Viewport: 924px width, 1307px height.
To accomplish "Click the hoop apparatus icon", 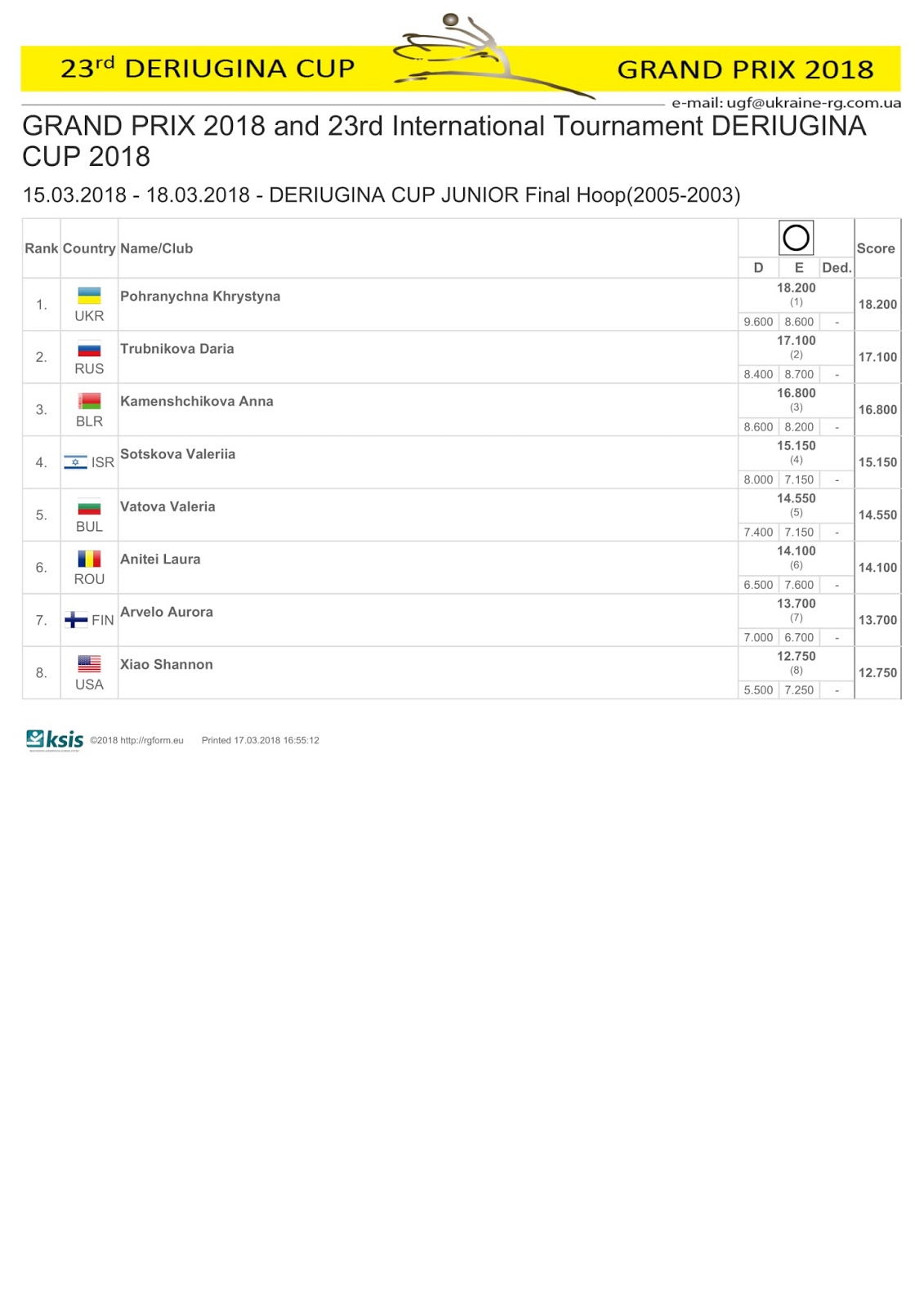I will [796, 238].
